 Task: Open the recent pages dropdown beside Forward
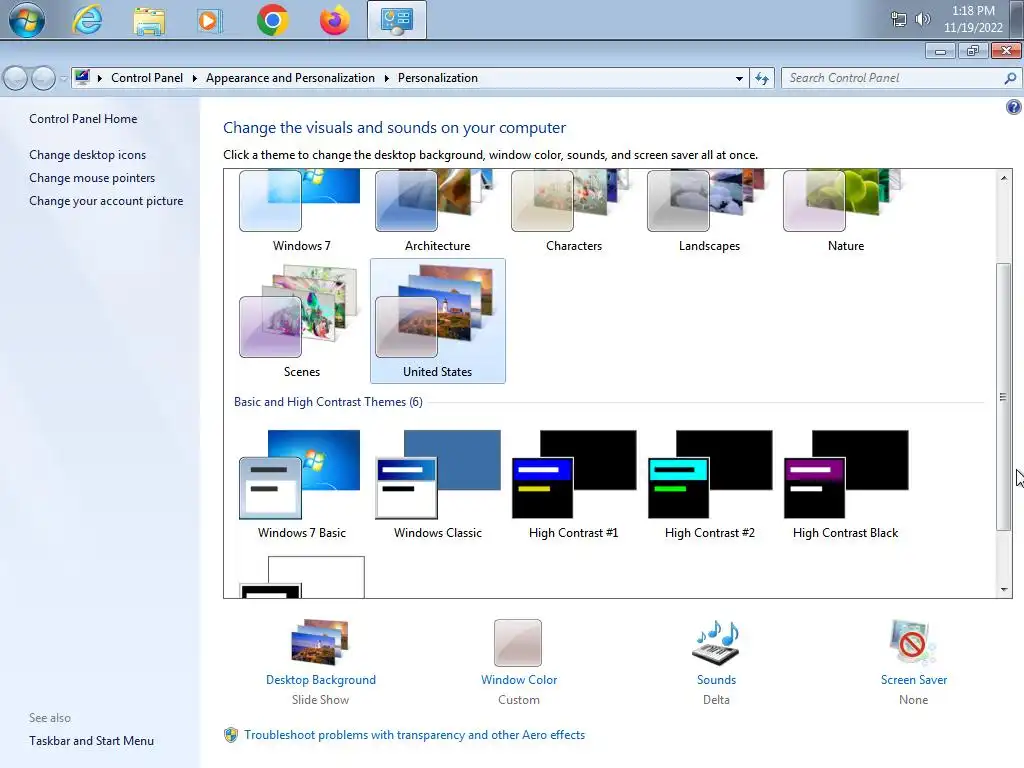point(63,78)
